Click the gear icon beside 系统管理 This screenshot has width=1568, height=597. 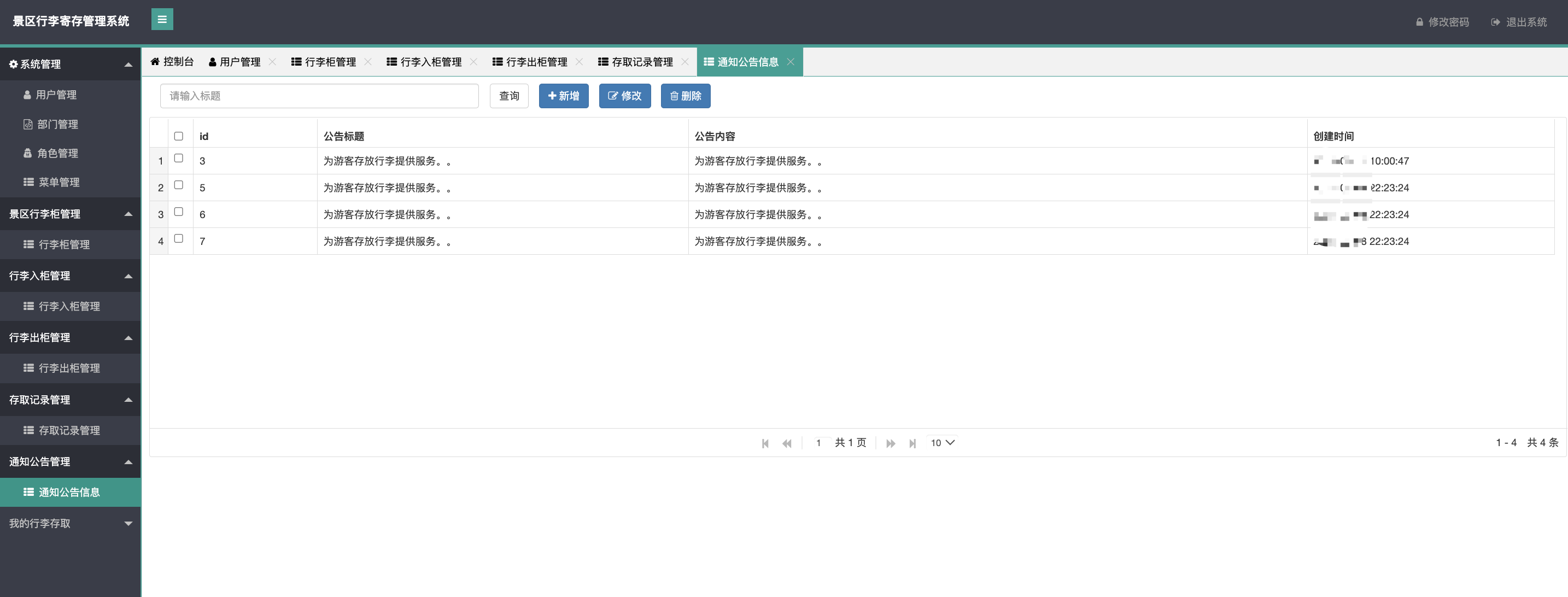click(13, 64)
